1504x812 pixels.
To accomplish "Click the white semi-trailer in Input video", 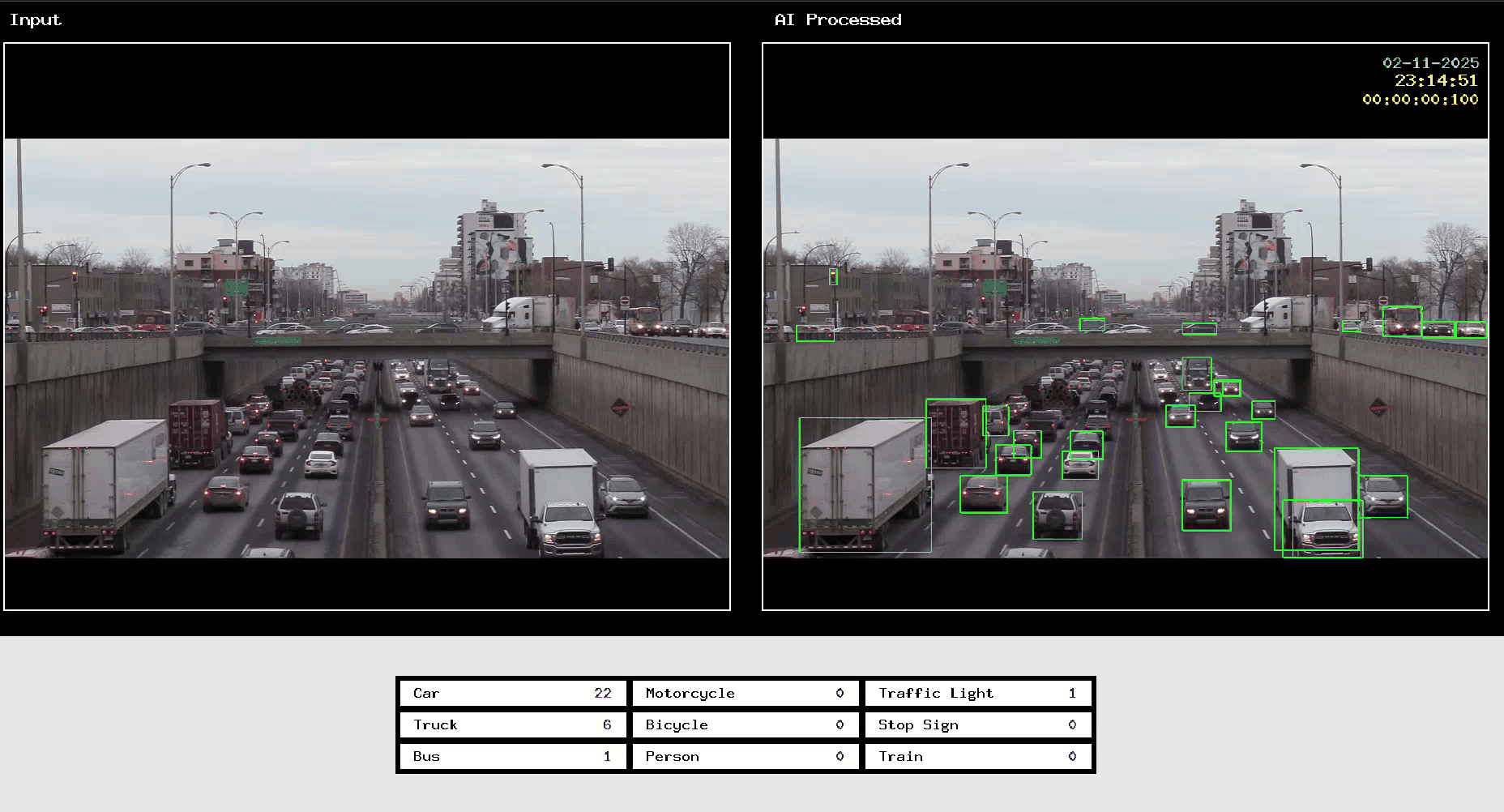I will pos(105,485).
